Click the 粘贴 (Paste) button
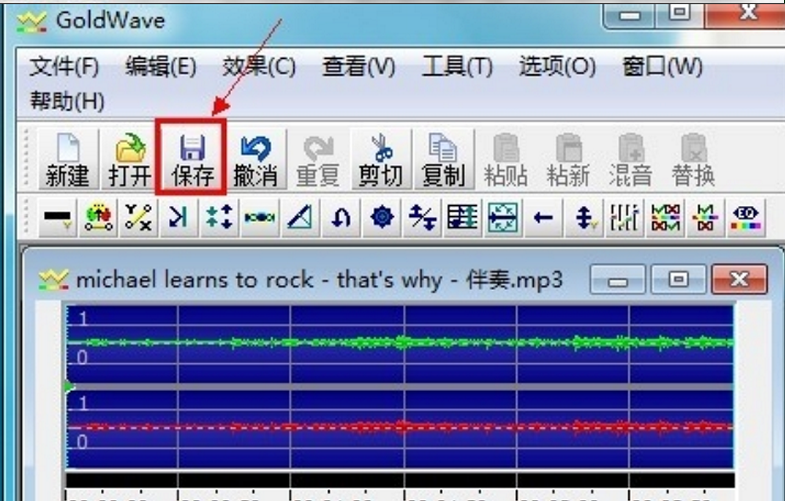 [x=506, y=159]
